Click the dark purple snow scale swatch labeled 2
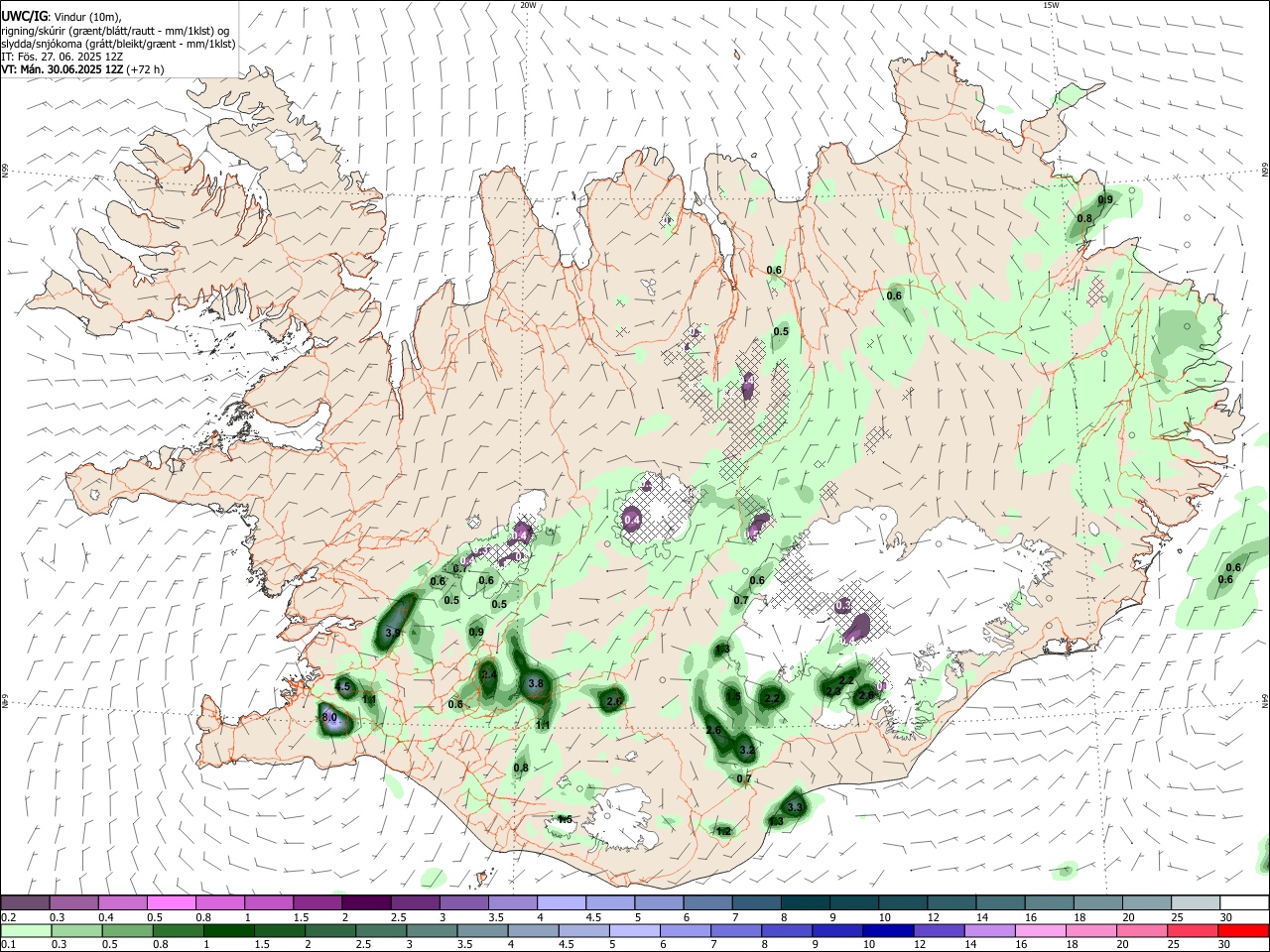This screenshot has width=1270, height=952. tap(365, 903)
